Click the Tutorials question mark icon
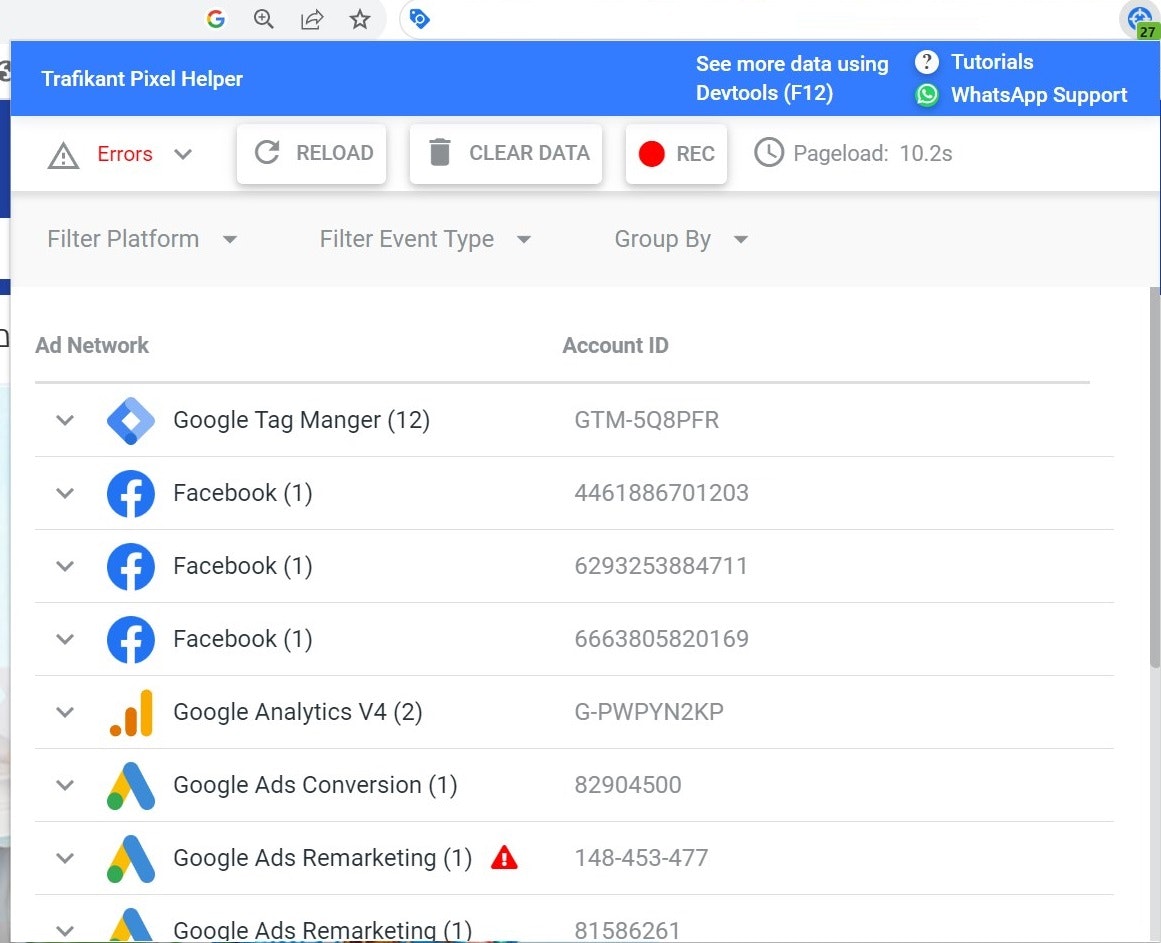Image resolution: width=1161 pixels, height=943 pixels. pos(926,61)
